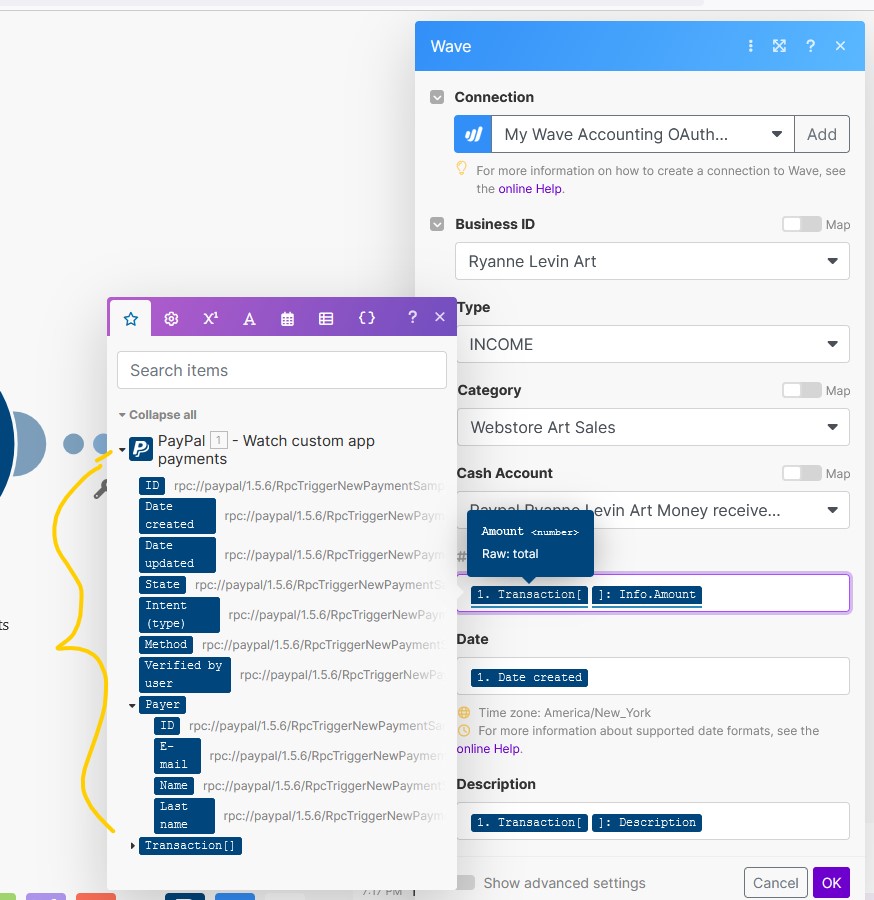
Task: Click the globe time zone icon
Action: [464, 712]
